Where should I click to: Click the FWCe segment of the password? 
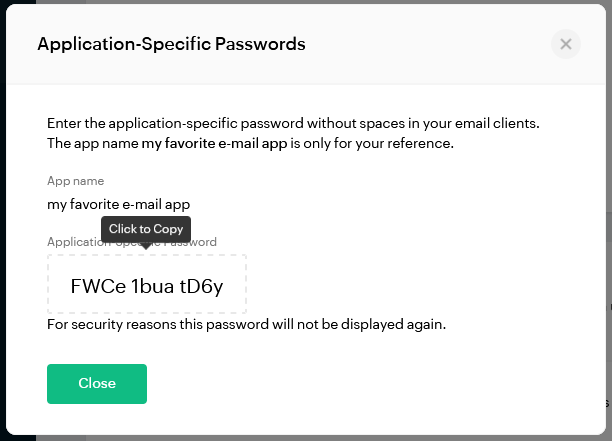[91, 287]
